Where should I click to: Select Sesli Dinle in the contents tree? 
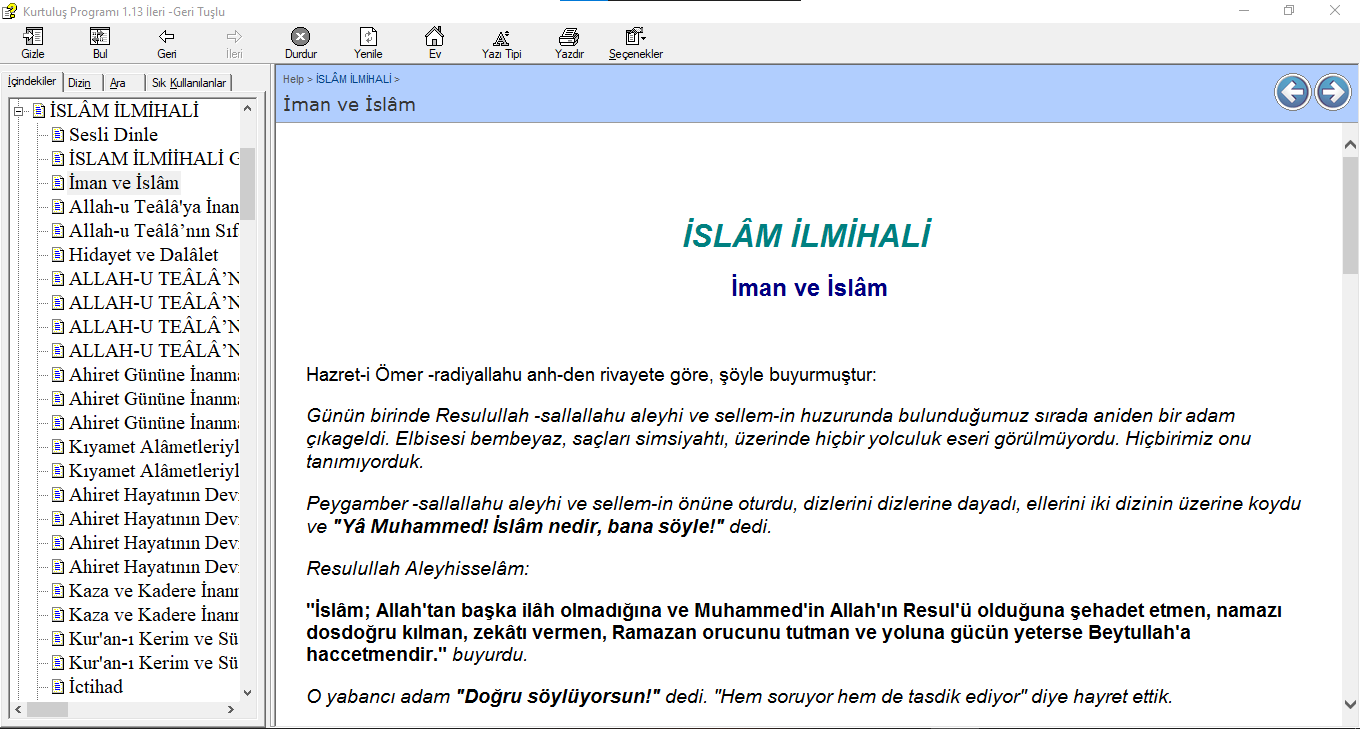point(113,135)
